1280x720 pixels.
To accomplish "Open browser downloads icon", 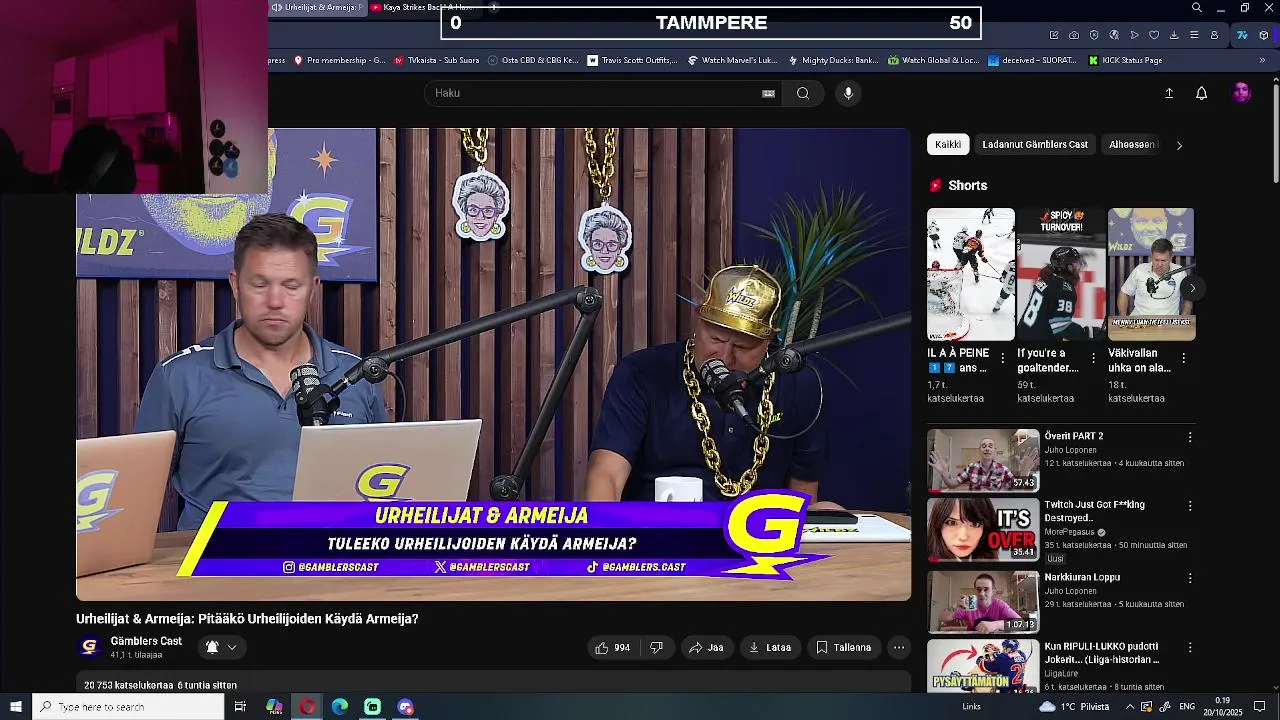I will click(x=1173, y=35).
